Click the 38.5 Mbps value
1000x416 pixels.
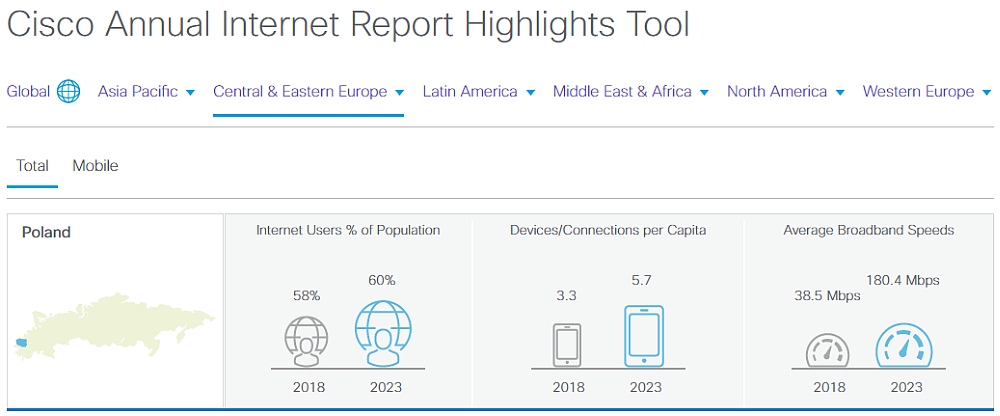click(827, 296)
